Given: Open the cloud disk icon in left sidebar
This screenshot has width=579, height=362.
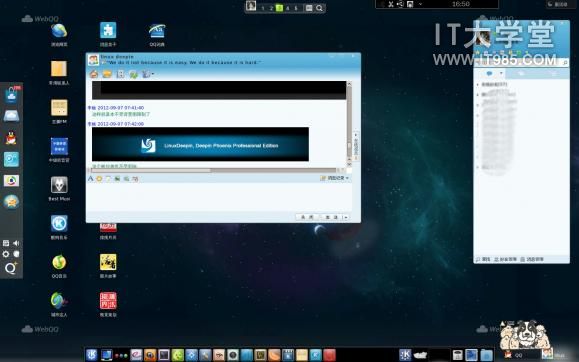Looking at the screenshot, I should 11,116.
